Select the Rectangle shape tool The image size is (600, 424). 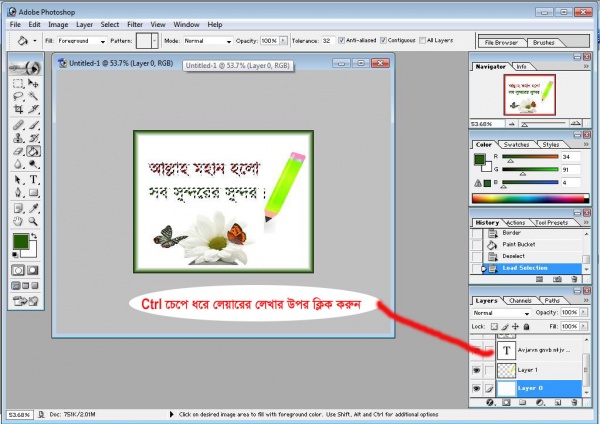coord(33,192)
